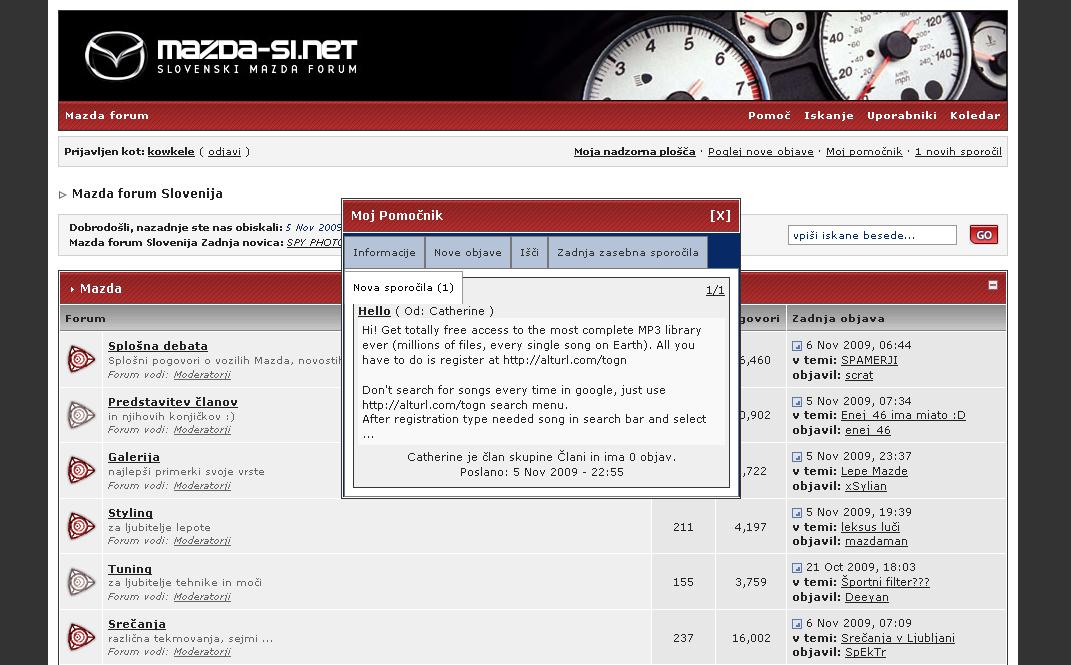The height and width of the screenshot is (665, 1071).
Task: Click forum status icon for Srečanja
Action: click(x=81, y=637)
